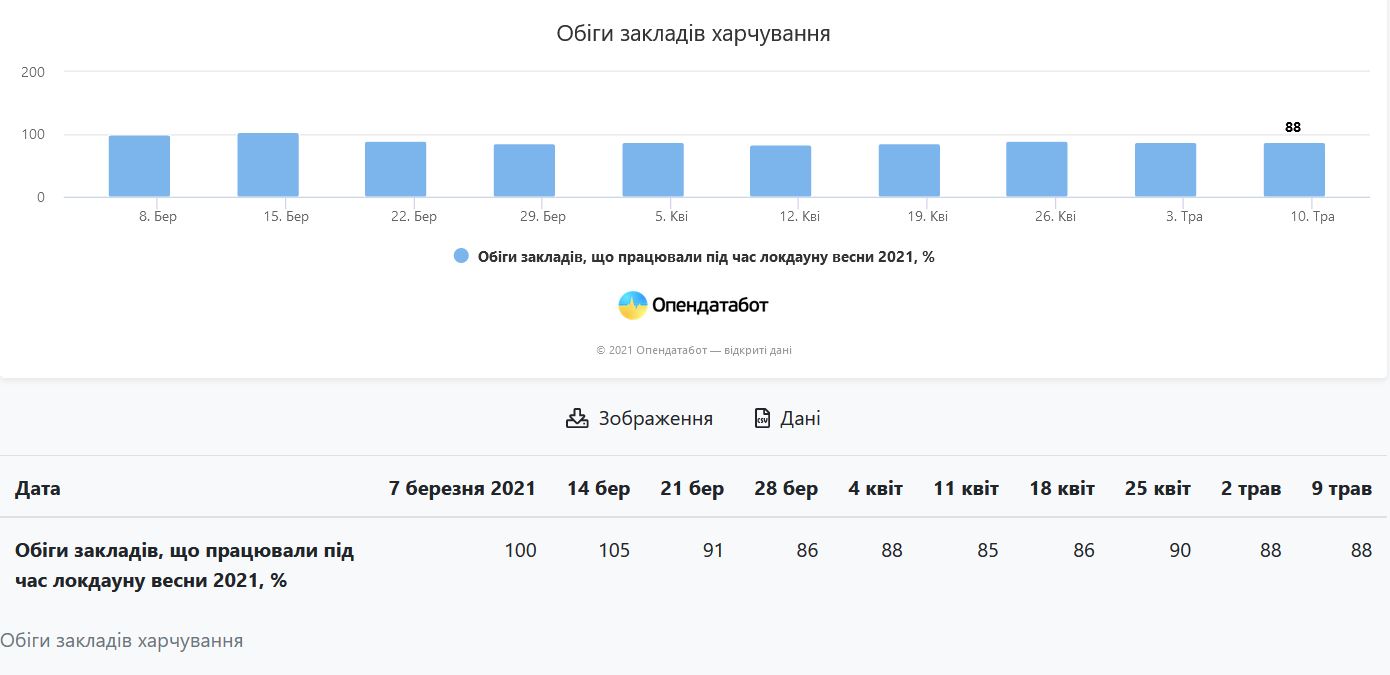
Task: Open the Дані export link
Action: click(x=801, y=418)
